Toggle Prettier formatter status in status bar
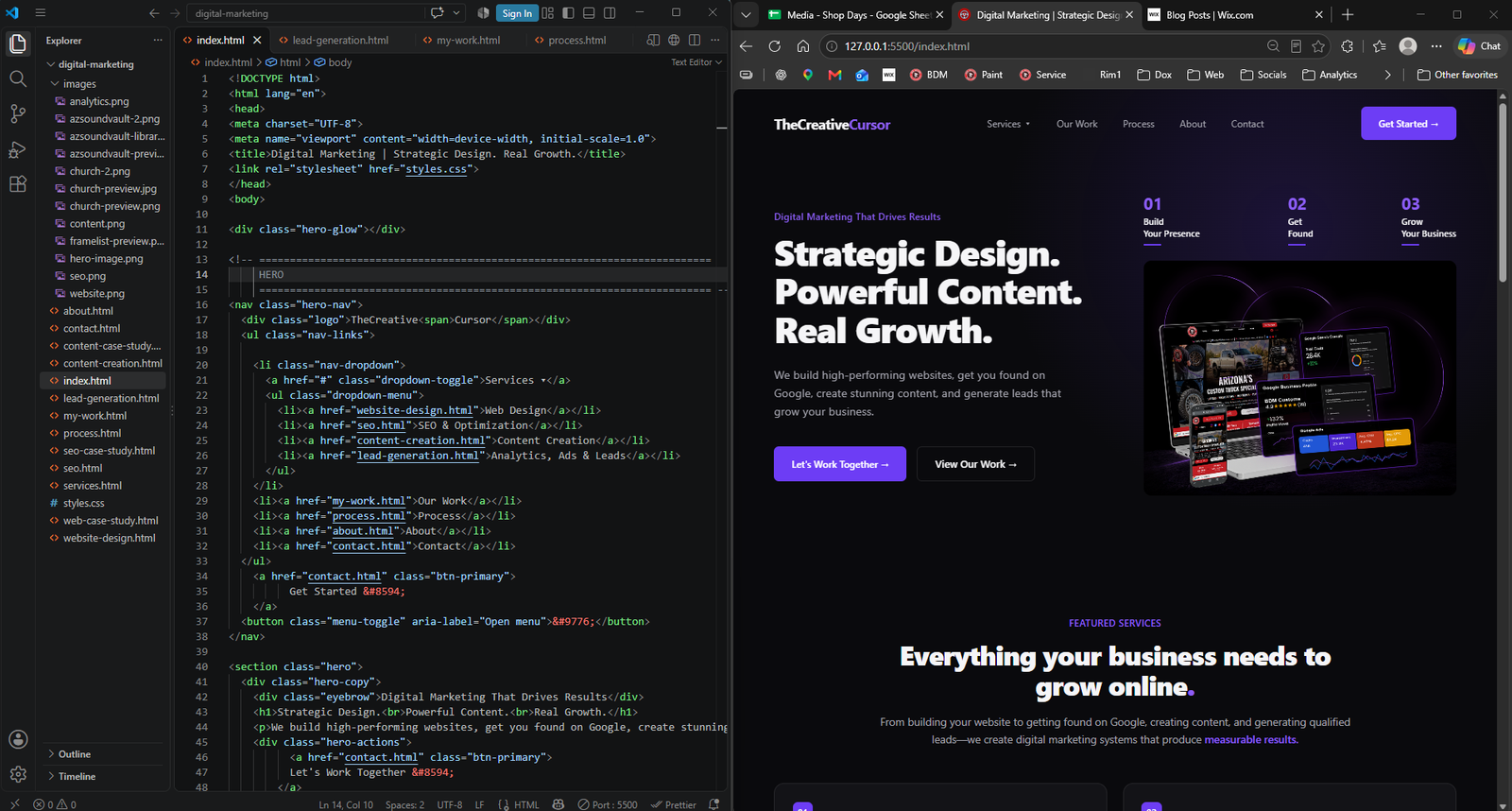 click(x=674, y=804)
